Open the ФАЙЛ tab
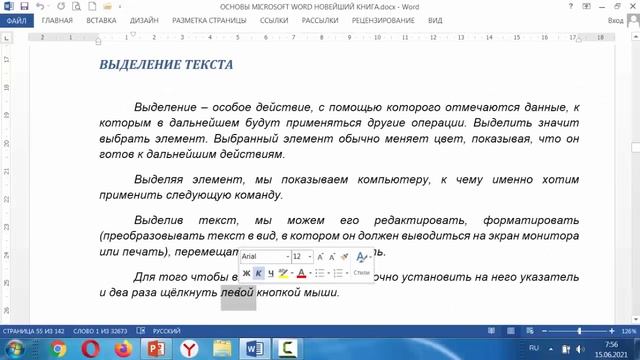640x360 pixels. [17, 20]
